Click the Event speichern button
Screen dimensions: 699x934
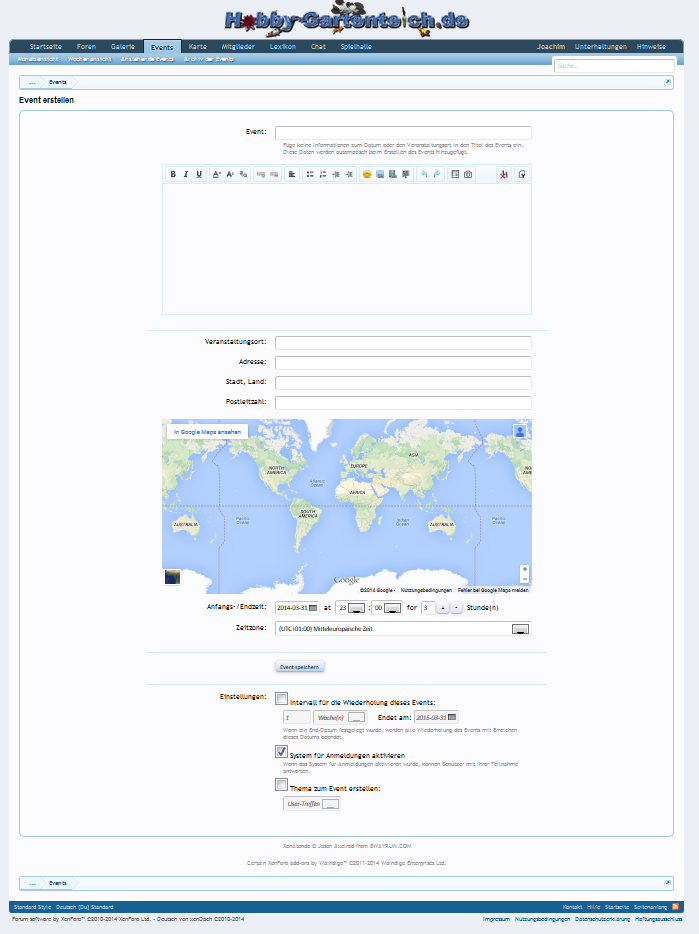point(300,667)
